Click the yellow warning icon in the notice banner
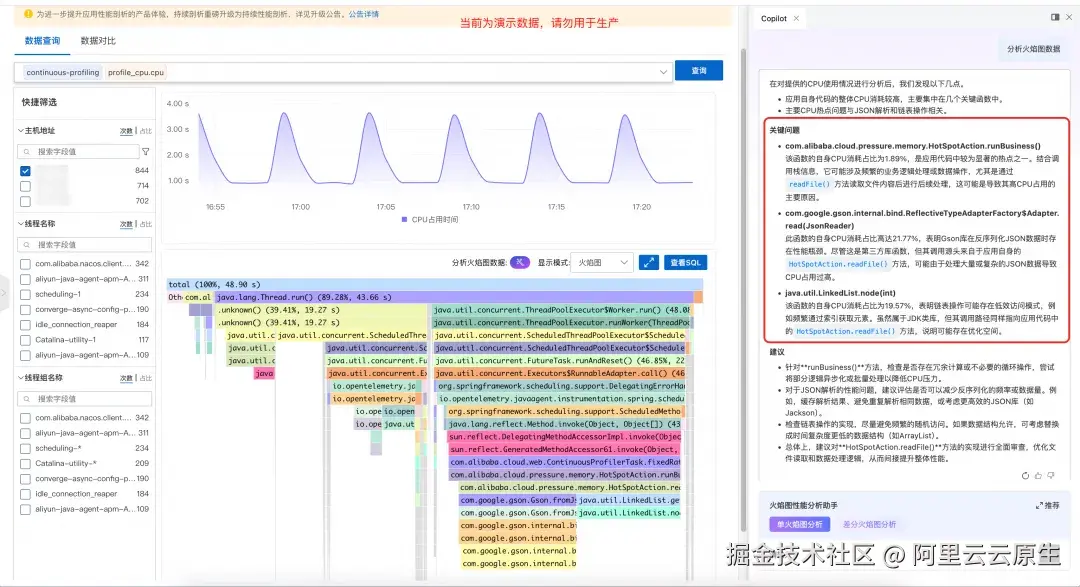 click(x=28, y=14)
